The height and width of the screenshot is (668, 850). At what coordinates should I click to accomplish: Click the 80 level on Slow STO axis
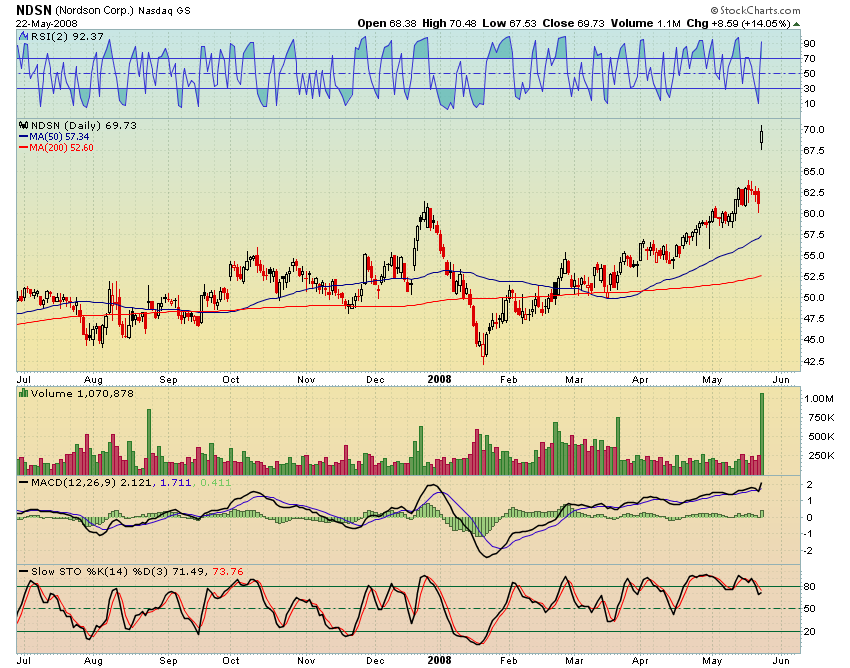pyautogui.click(x=809, y=587)
